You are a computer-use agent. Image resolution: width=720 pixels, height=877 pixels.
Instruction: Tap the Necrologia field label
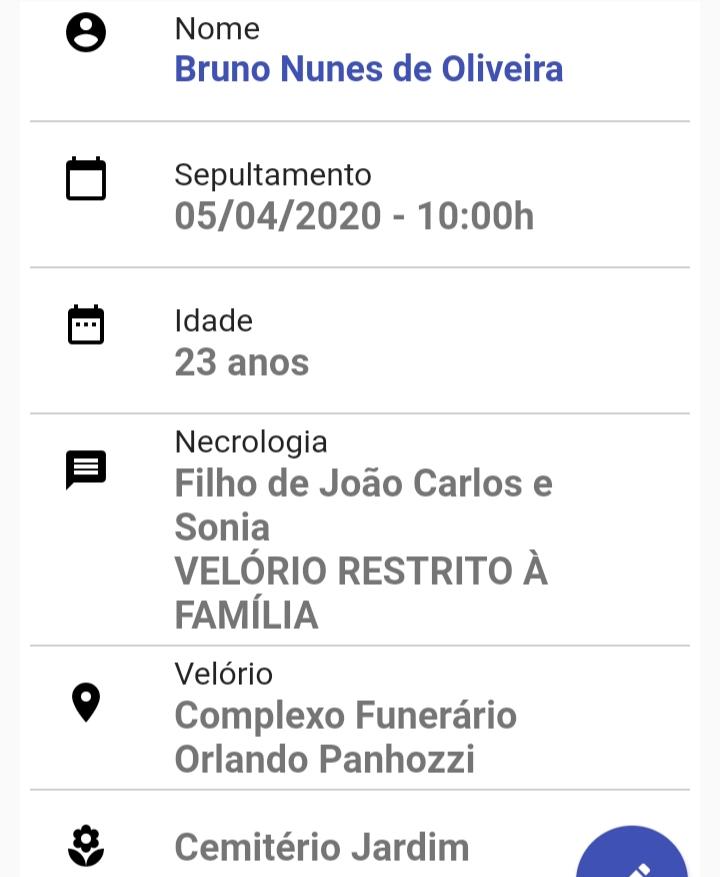(x=251, y=442)
